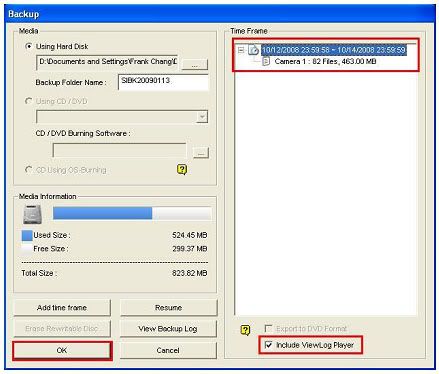The height and width of the screenshot is (374, 439).
Task: Select the Using Hard Disk radio button
Action: (29, 46)
